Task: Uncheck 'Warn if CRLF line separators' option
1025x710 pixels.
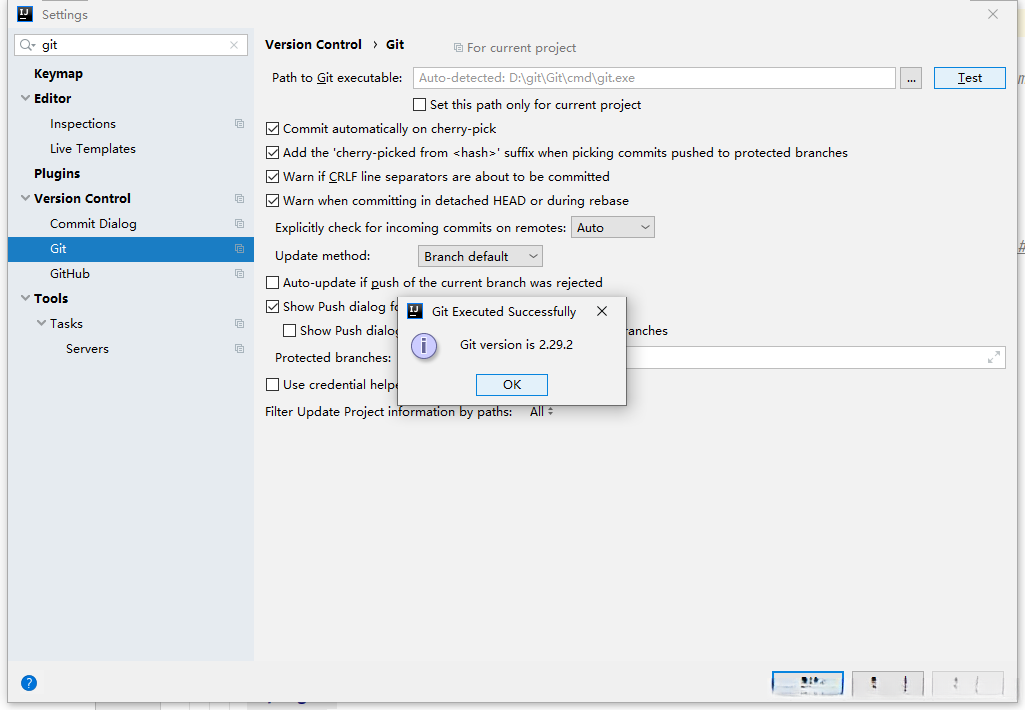Action: coord(273,177)
